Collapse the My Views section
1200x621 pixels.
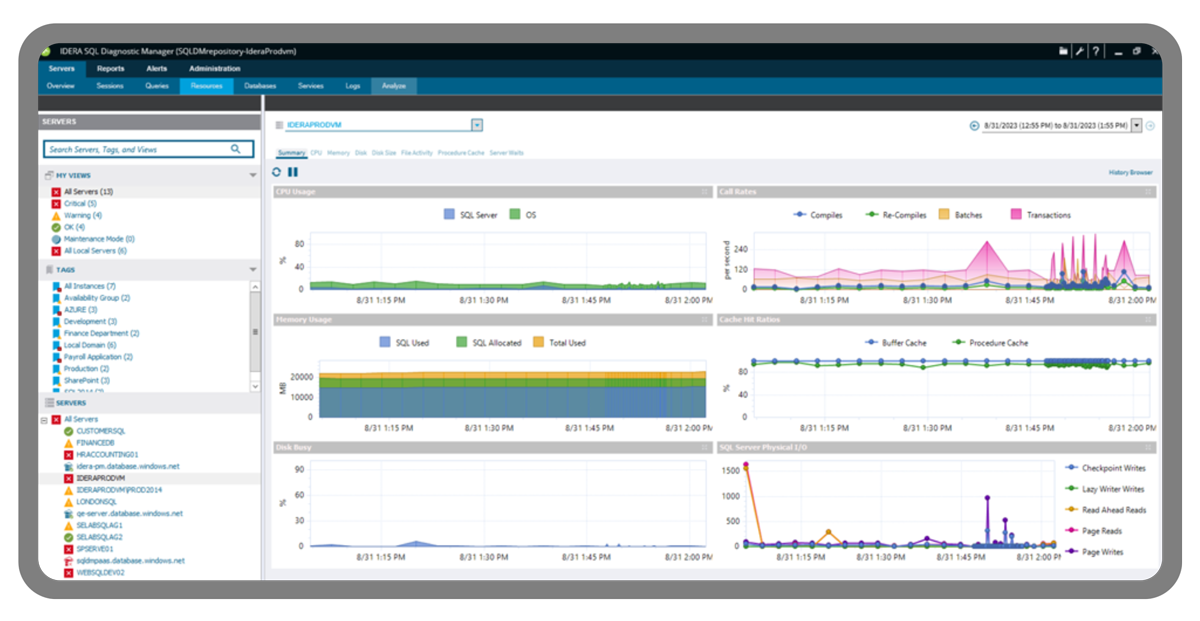tap(253, 175)
